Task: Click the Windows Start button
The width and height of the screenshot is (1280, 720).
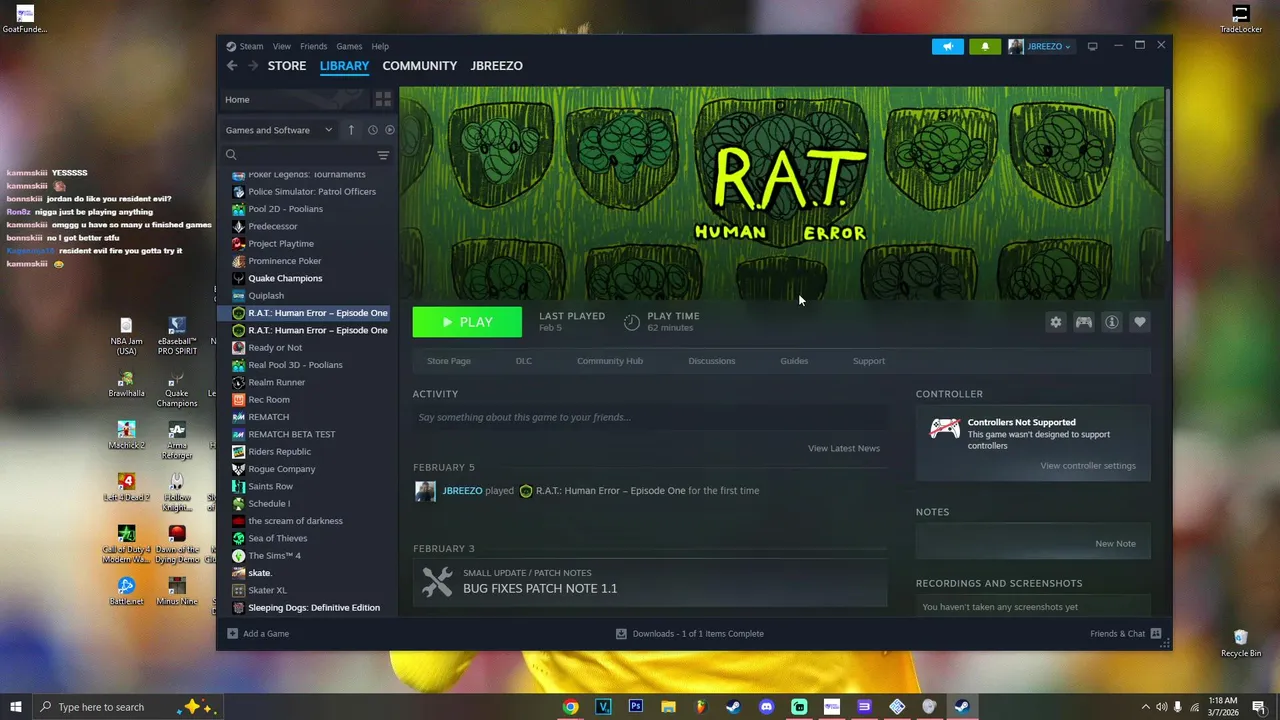Action: (15, 707)
